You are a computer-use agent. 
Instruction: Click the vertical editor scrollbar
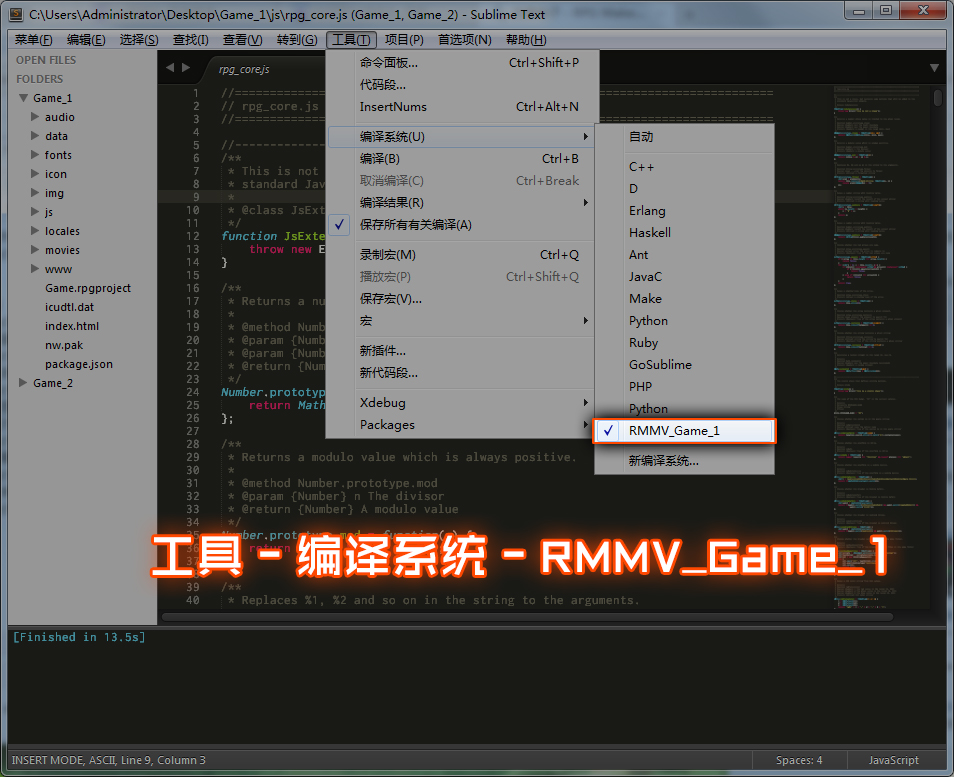coord(938,97)
